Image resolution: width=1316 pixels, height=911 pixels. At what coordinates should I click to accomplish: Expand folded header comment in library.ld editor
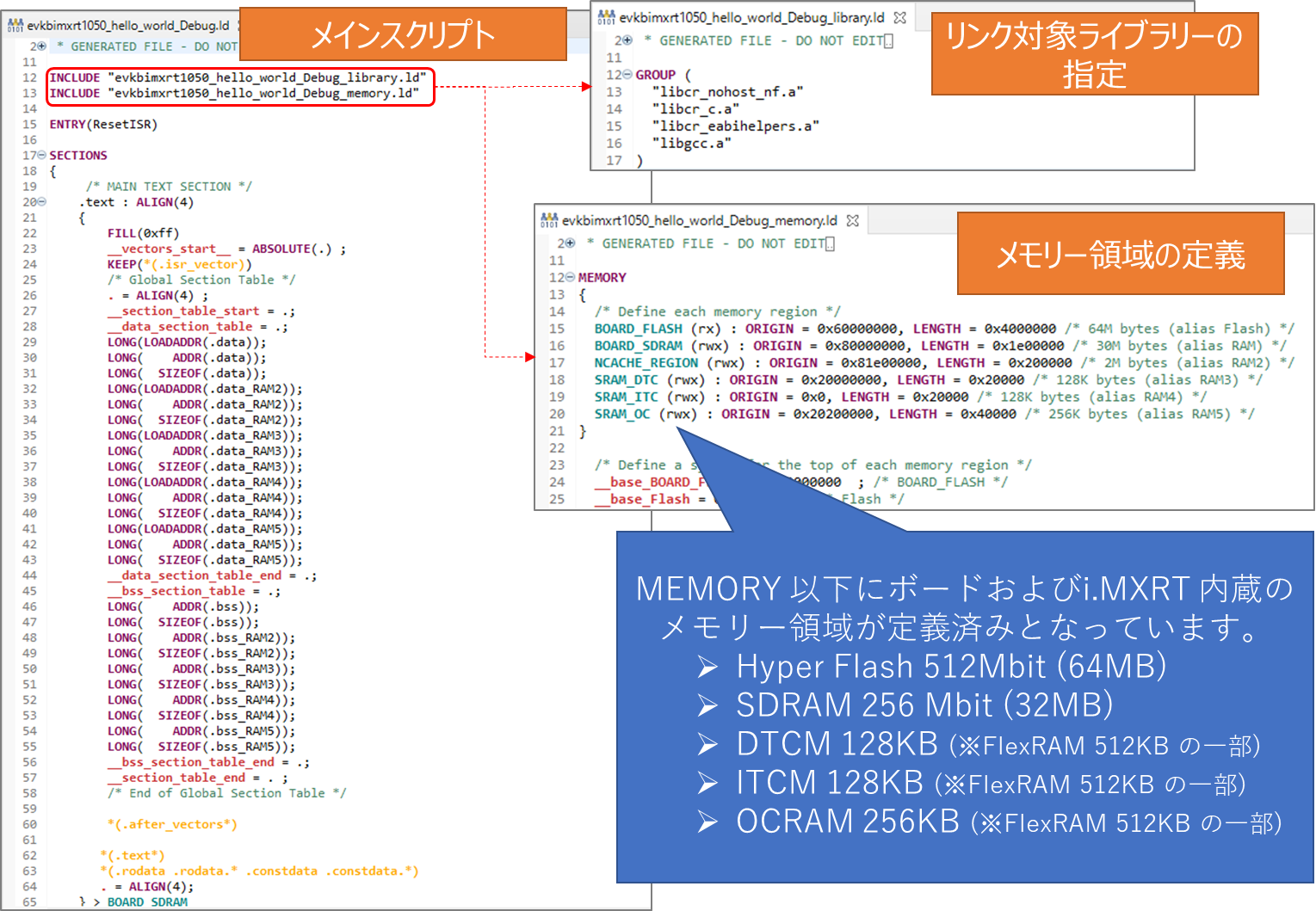point(628,40)
